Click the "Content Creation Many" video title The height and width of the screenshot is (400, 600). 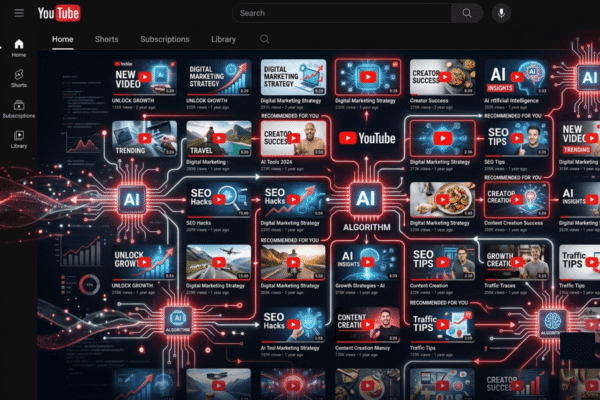[x=362, y=348]
